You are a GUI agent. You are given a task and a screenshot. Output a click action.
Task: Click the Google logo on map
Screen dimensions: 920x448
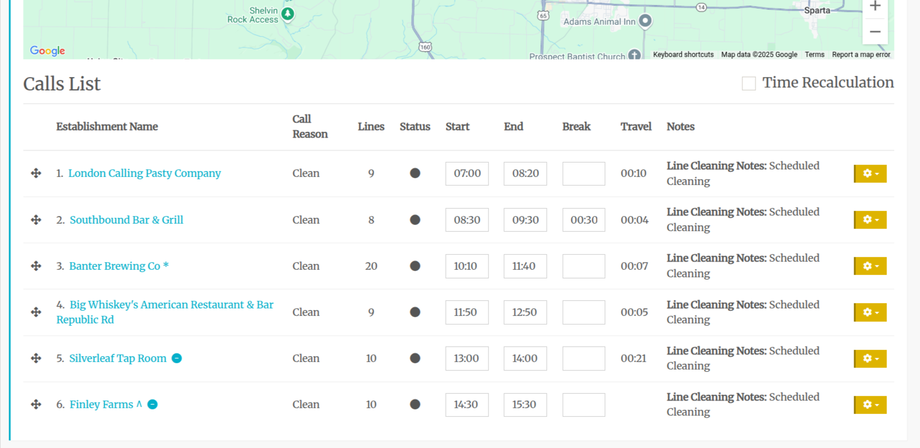click(x=47, y=51)
